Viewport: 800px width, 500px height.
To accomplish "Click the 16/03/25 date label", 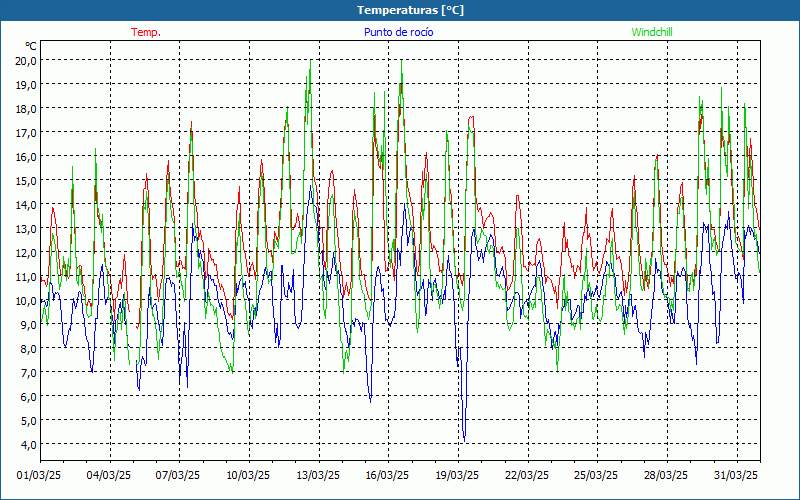I will coord(387,476).
